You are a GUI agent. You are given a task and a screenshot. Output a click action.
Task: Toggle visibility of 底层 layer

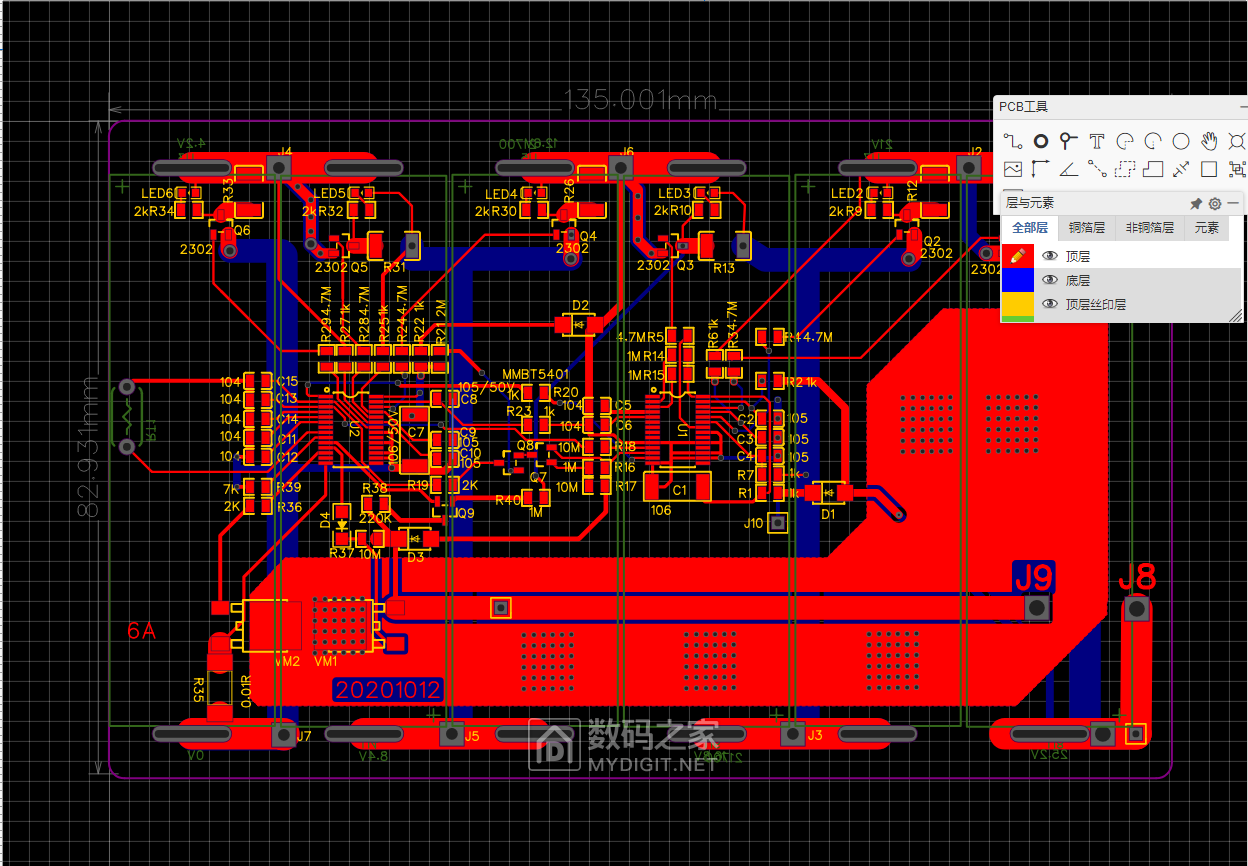(x=1050, y=281)
